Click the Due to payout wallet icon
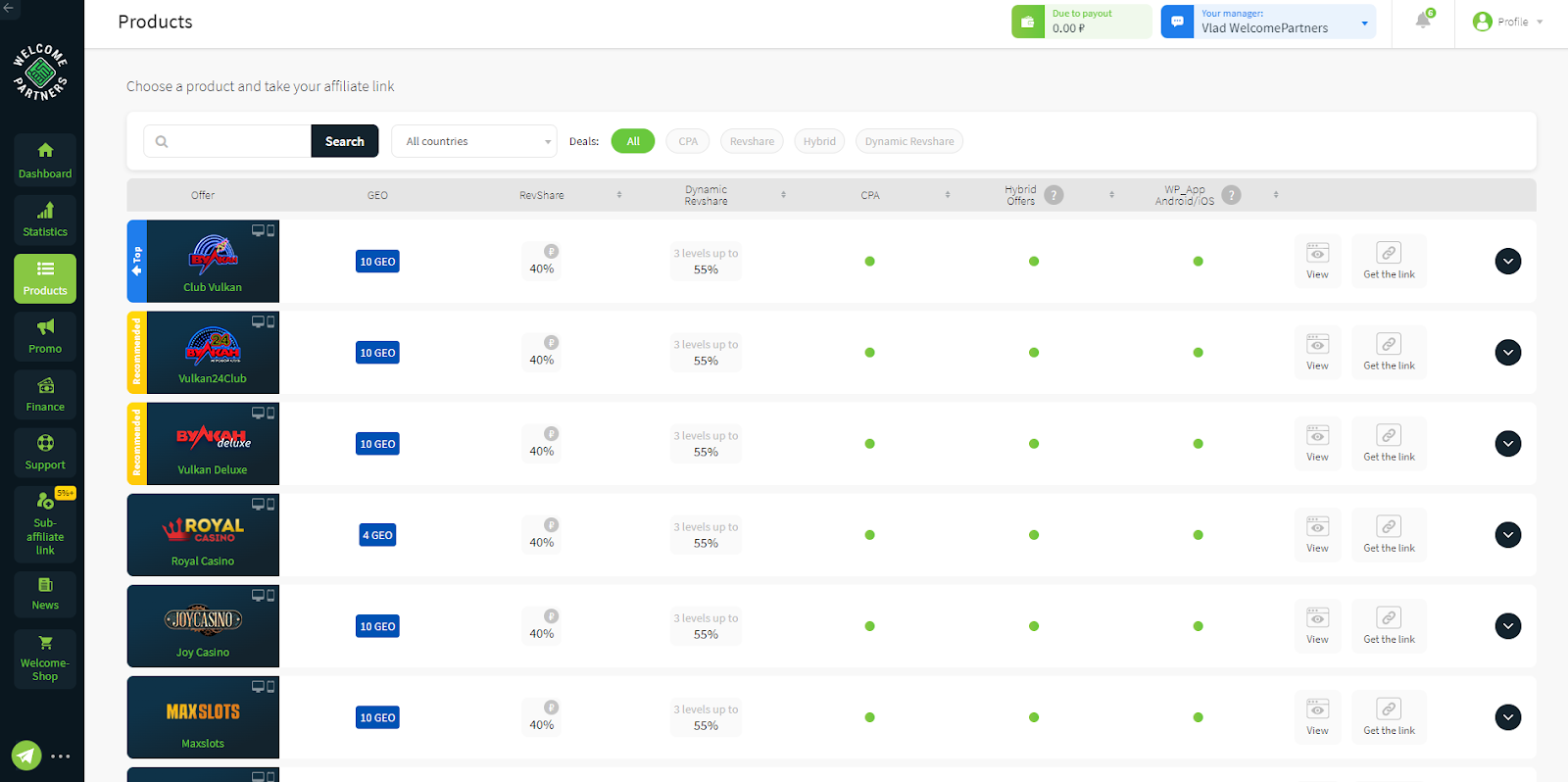 point(1027,22)
